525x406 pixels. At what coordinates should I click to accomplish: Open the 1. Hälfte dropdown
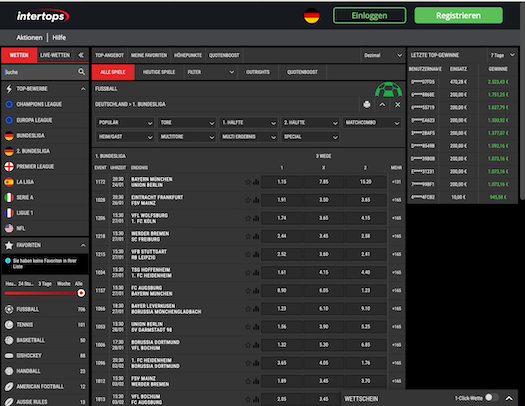tap(248, 123)
